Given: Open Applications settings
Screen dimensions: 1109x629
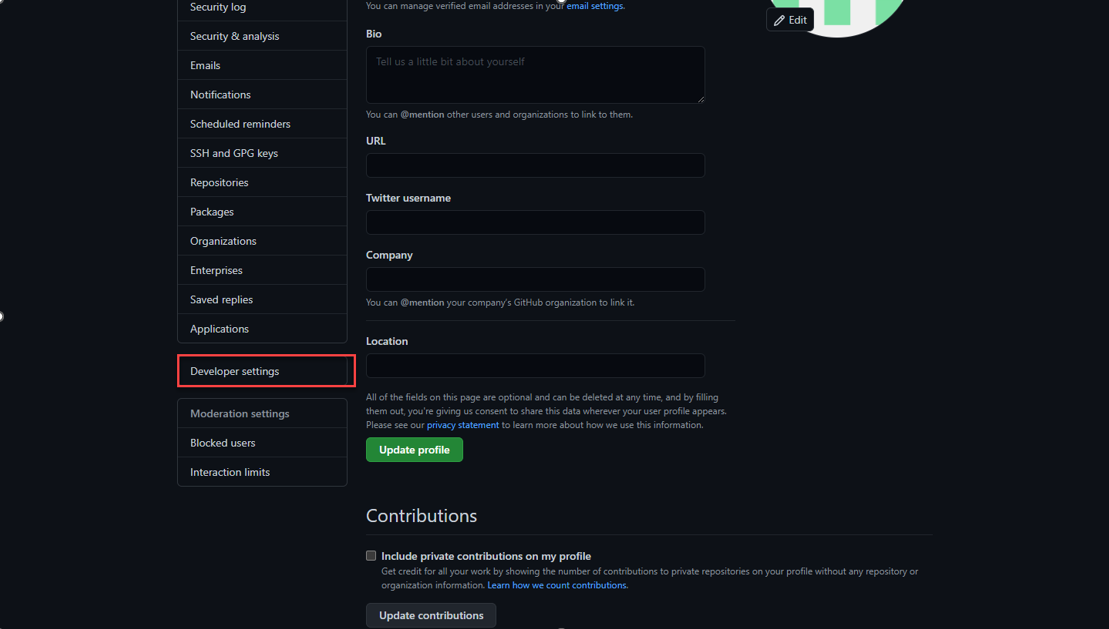Looking at the screenshot, I should click(262, 329).
